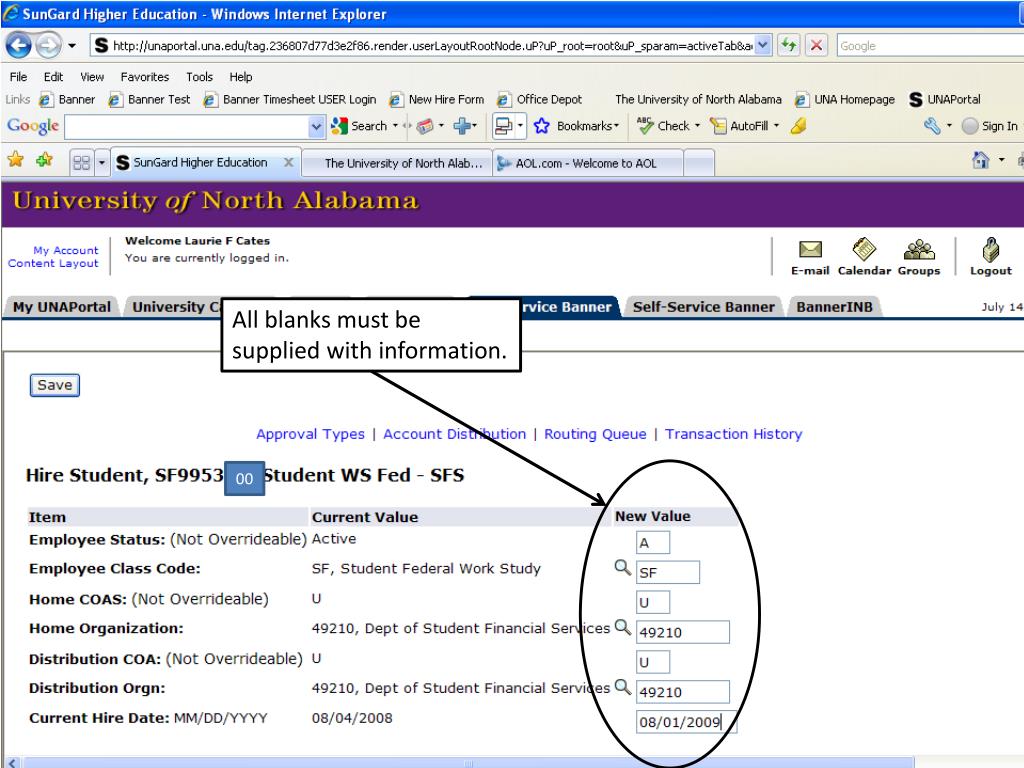Click the browser Forward arrow button
The image size is (1024, 768).
point(48,46)
